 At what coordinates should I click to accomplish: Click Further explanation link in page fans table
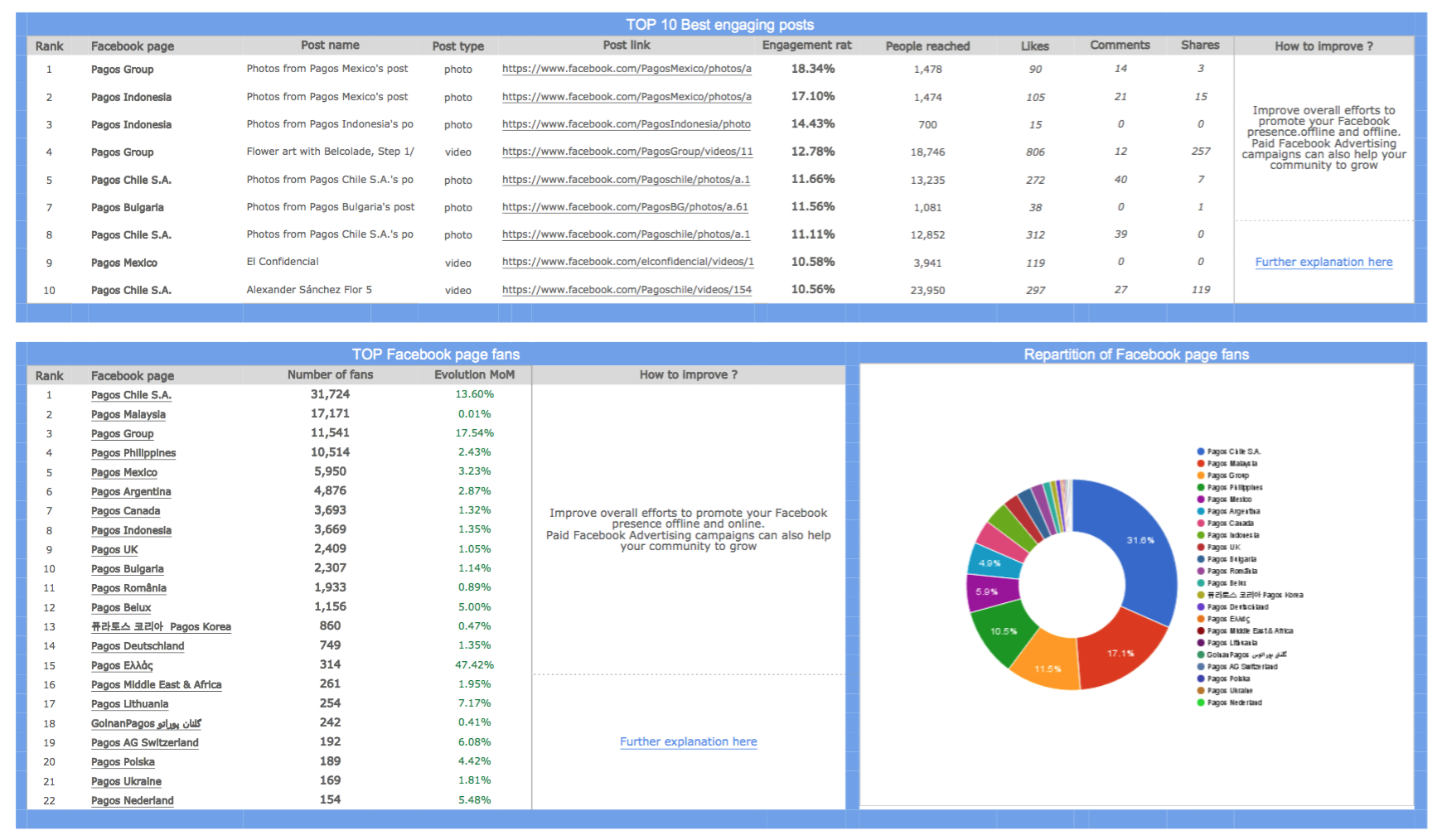688,741
